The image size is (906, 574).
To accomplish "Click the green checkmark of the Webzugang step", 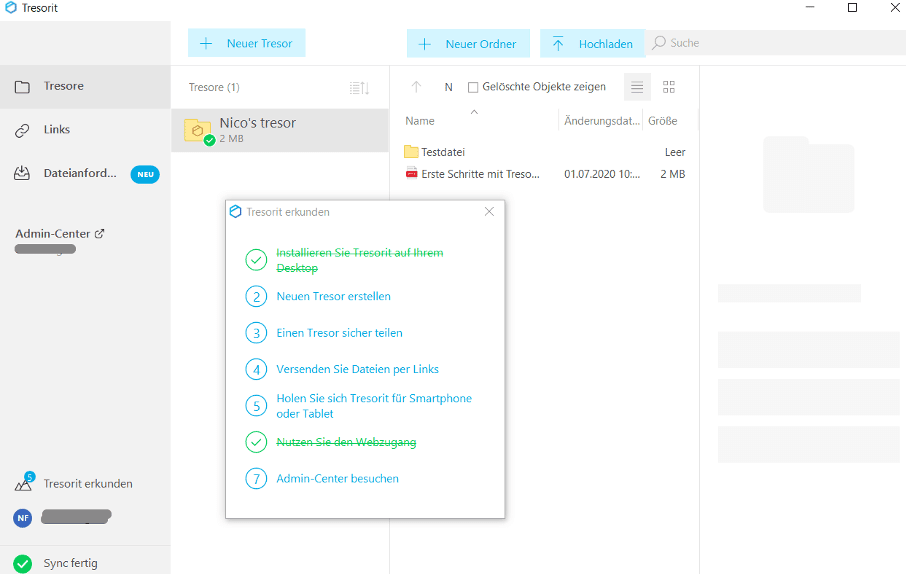I will 256,442.
